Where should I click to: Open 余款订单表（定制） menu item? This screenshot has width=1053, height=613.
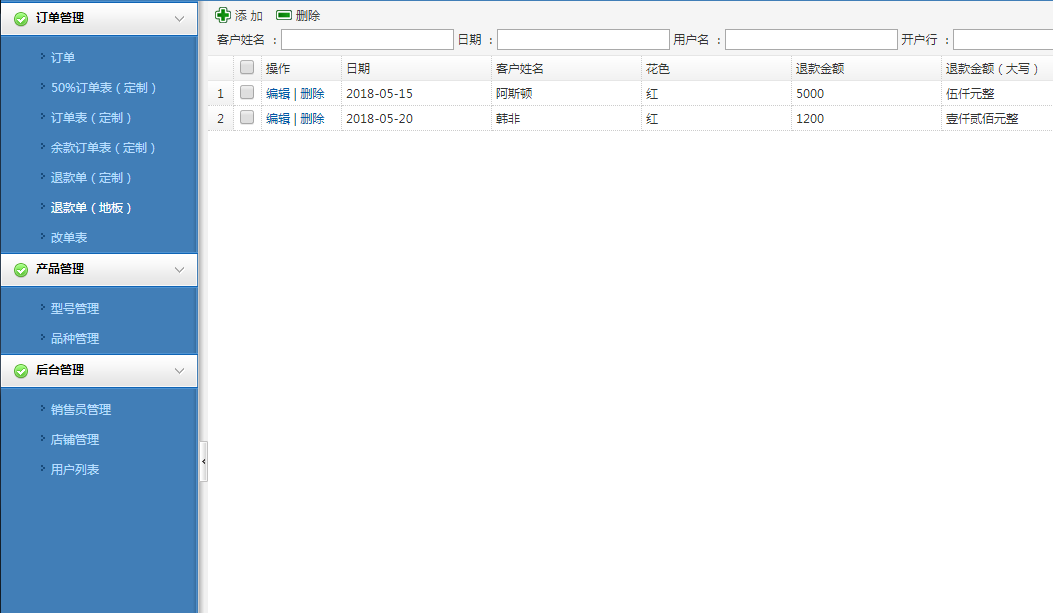103,148
